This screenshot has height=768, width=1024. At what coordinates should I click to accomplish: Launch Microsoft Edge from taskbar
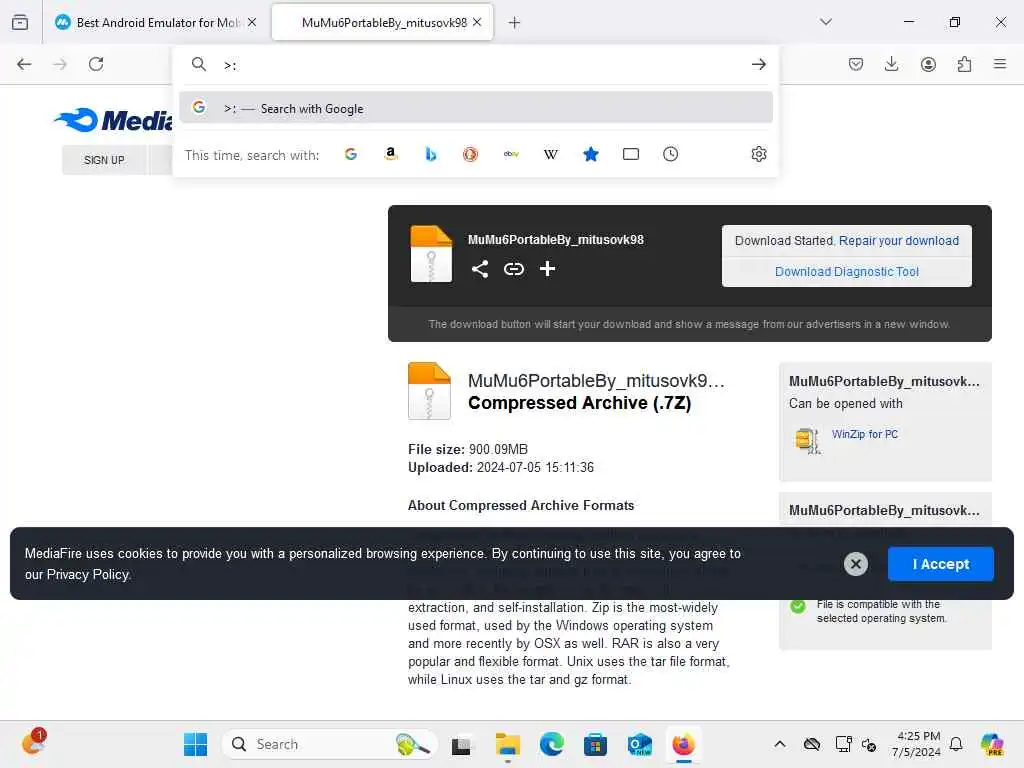pyautogui.click(x=552, y=744)
